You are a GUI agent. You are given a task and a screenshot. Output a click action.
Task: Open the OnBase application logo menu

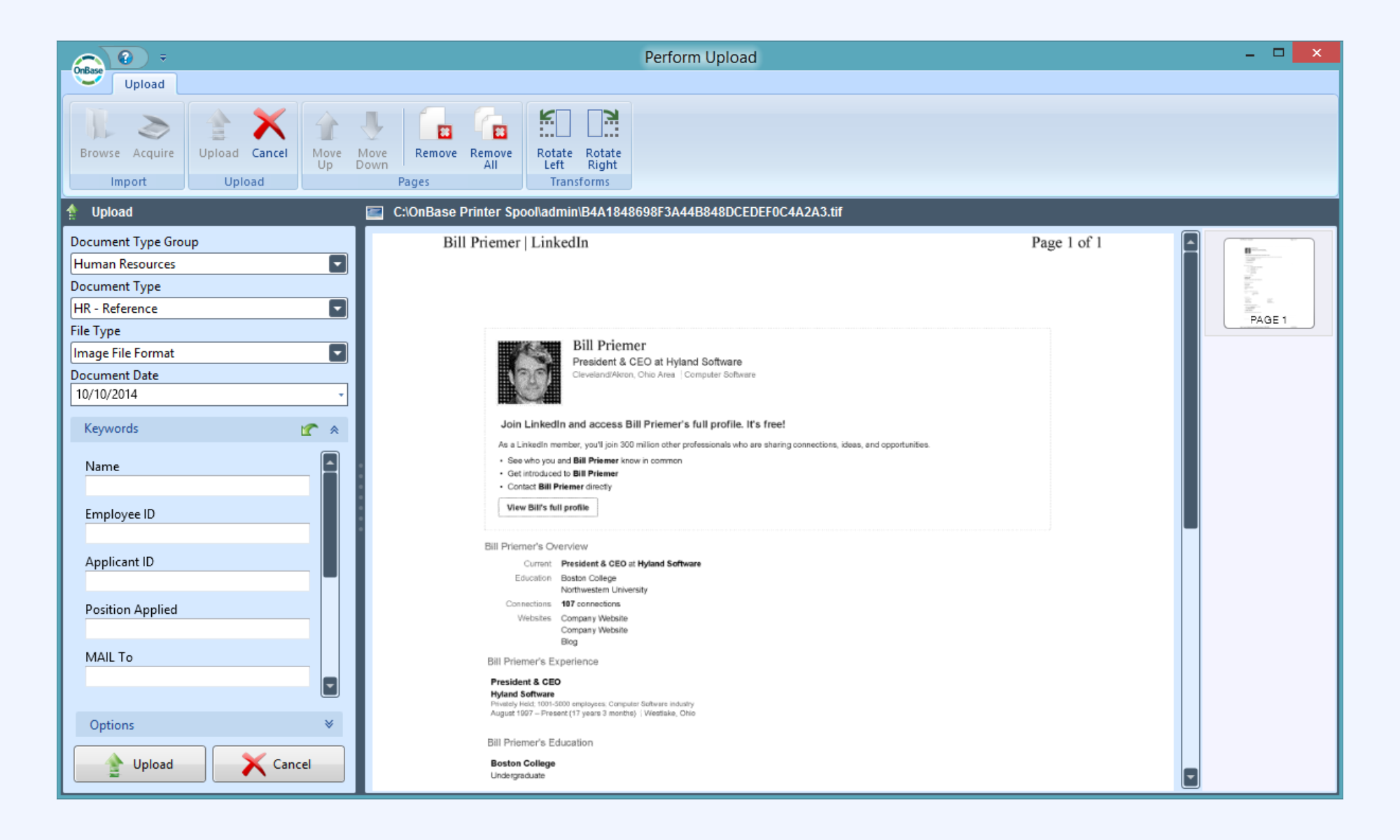click(88, 70)
